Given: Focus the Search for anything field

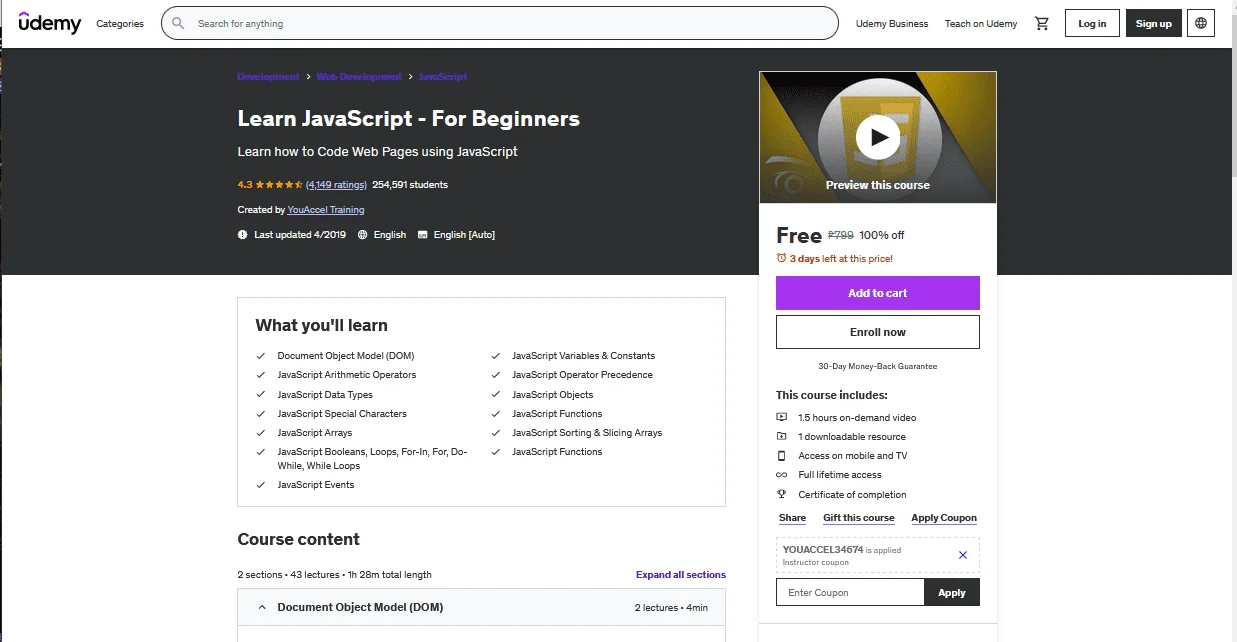Looking at the screenshot, I should 500,23.
